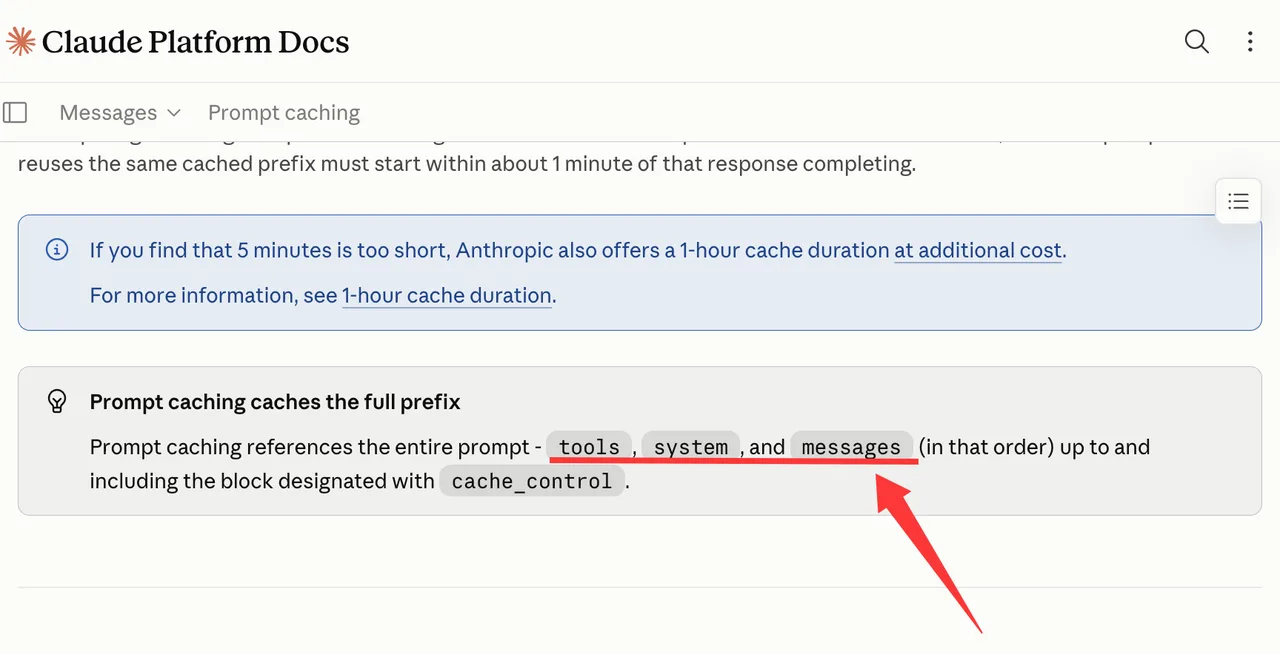
Task: Click the 'Prompt caching caches the full prefix' heading
Action: click(x=275, y=402)
